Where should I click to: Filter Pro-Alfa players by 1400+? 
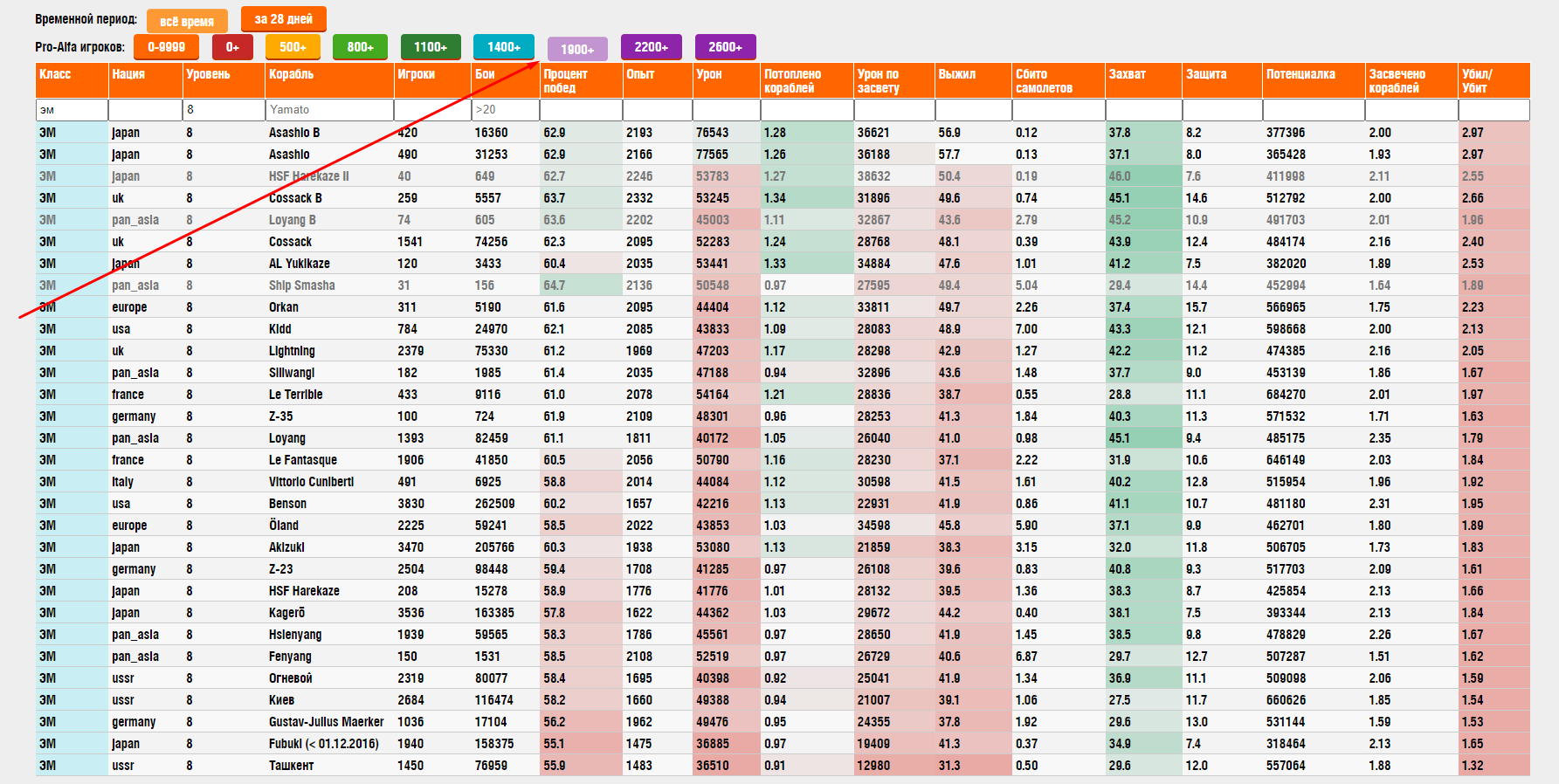click(504, 47)
